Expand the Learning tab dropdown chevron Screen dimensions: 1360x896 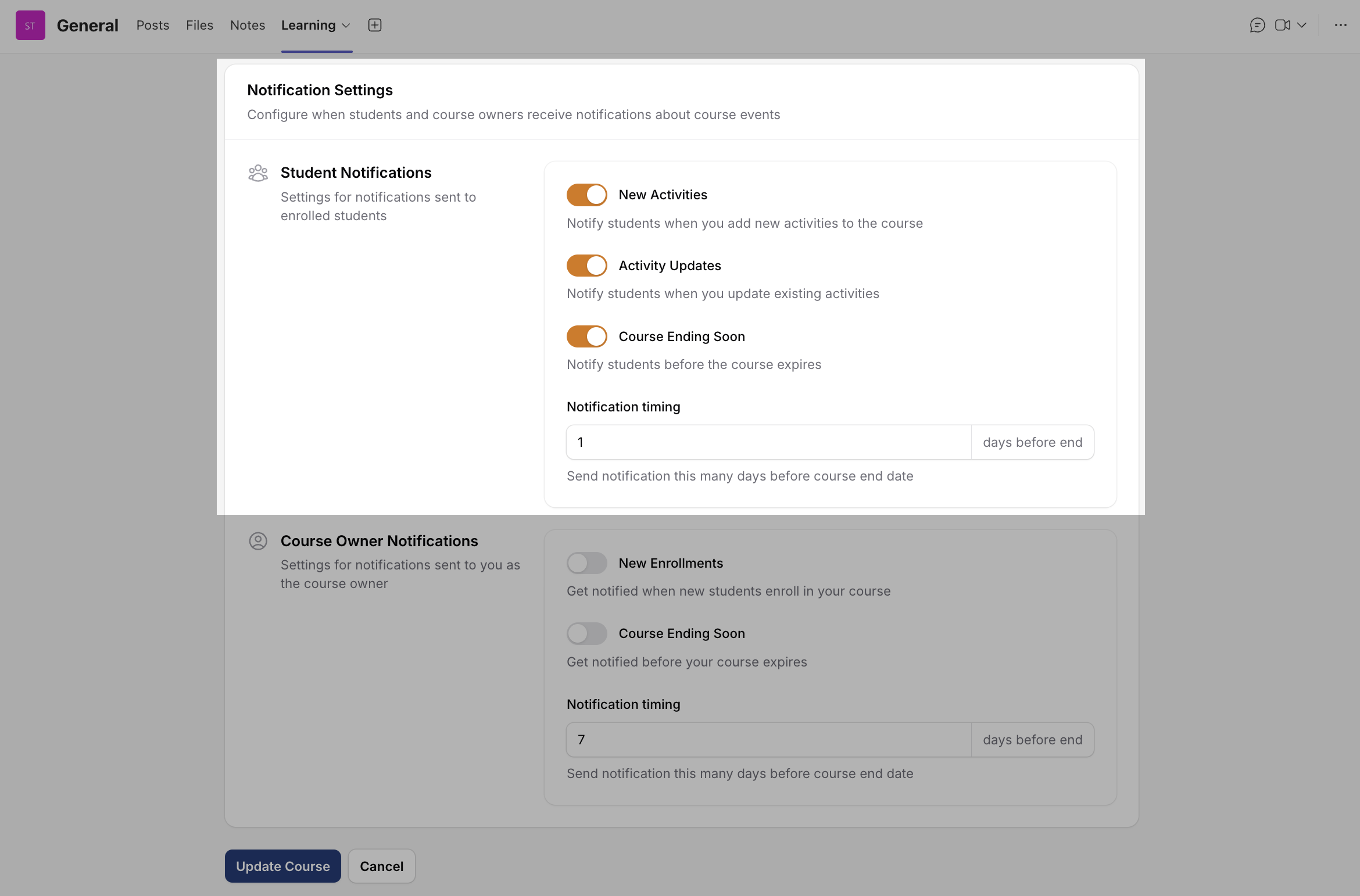(346, 26)
